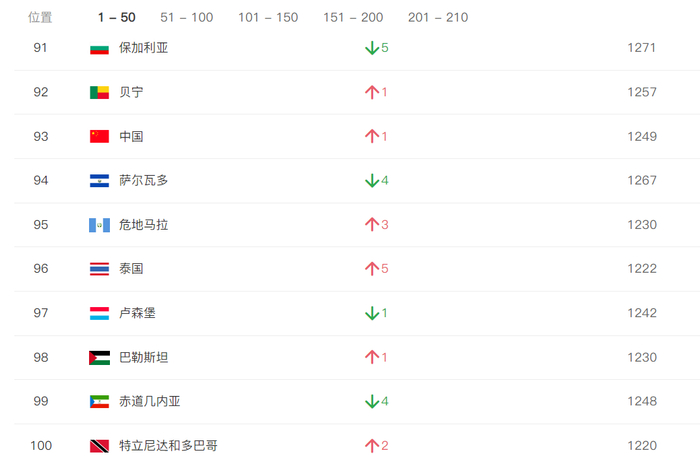Screen dimensions: 700x466
Task: Click the Benin flag icon
Action: click(99, 92)
